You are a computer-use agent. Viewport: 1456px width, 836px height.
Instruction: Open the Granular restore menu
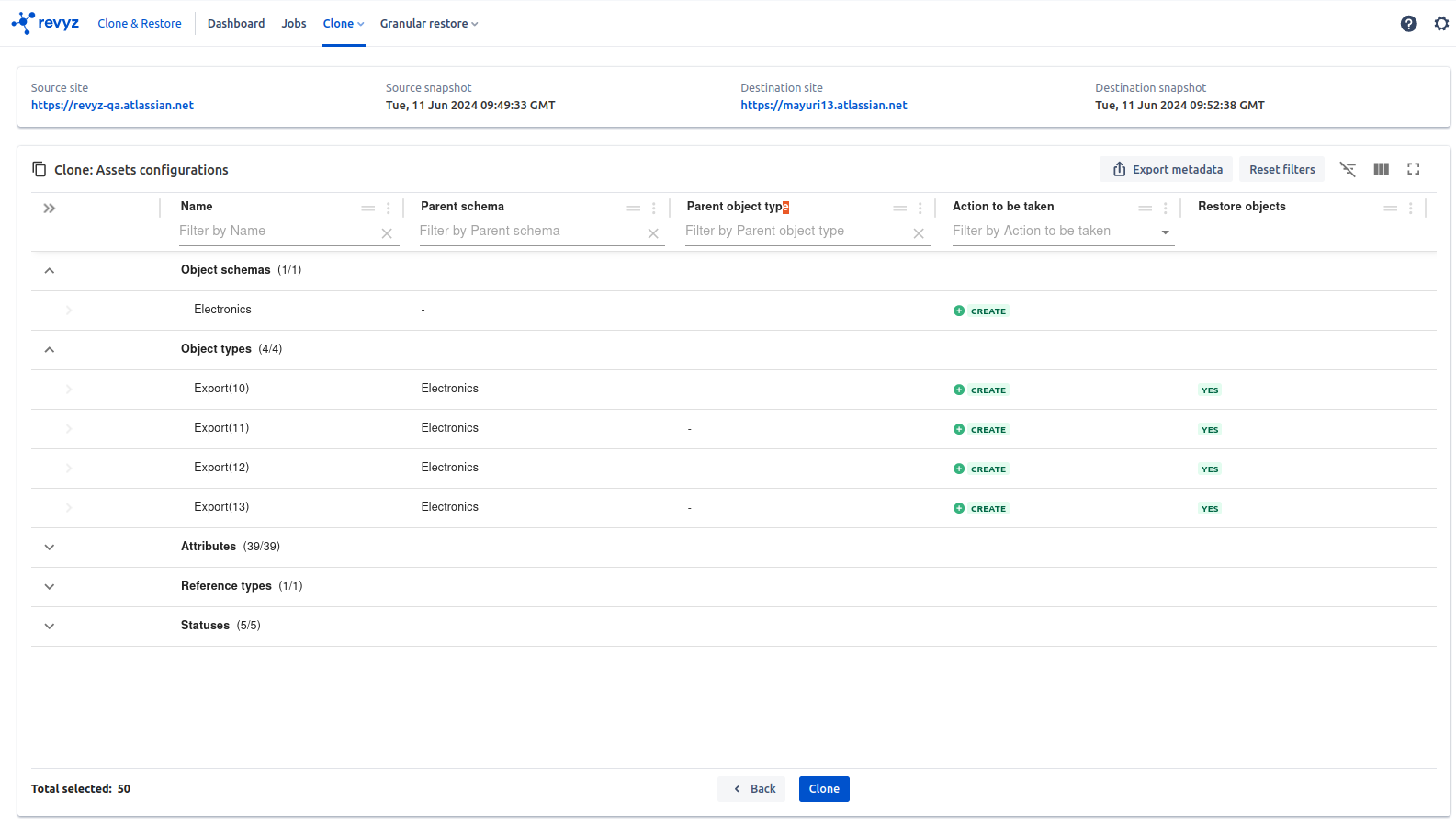[429, 23]
